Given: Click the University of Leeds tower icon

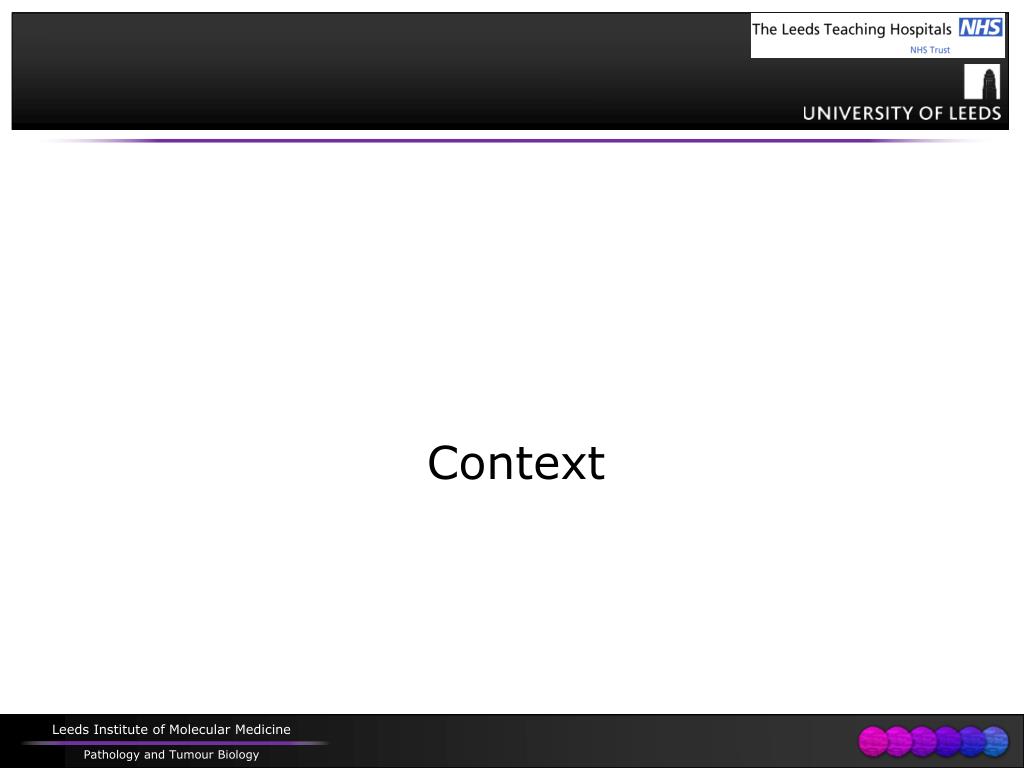Looking at the screenshot, I should (982, 82).
